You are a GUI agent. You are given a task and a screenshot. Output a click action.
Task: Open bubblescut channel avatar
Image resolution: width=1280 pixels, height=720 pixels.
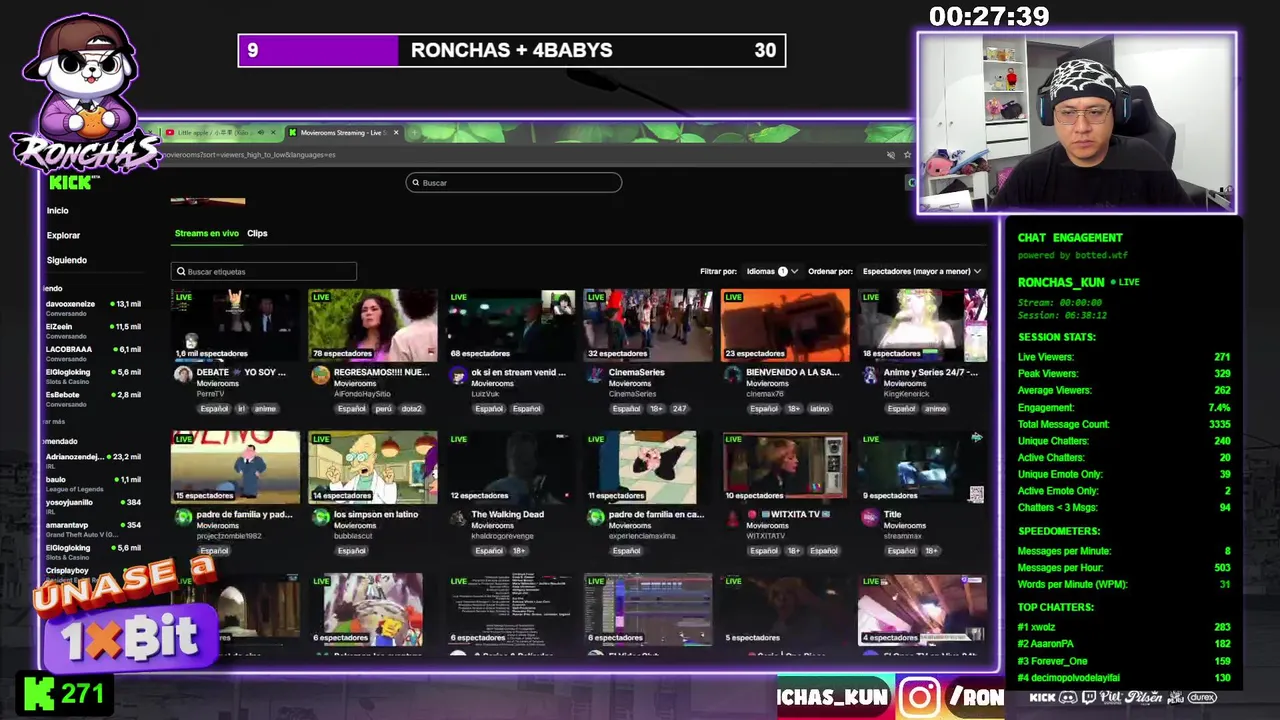tap(320, 516)
